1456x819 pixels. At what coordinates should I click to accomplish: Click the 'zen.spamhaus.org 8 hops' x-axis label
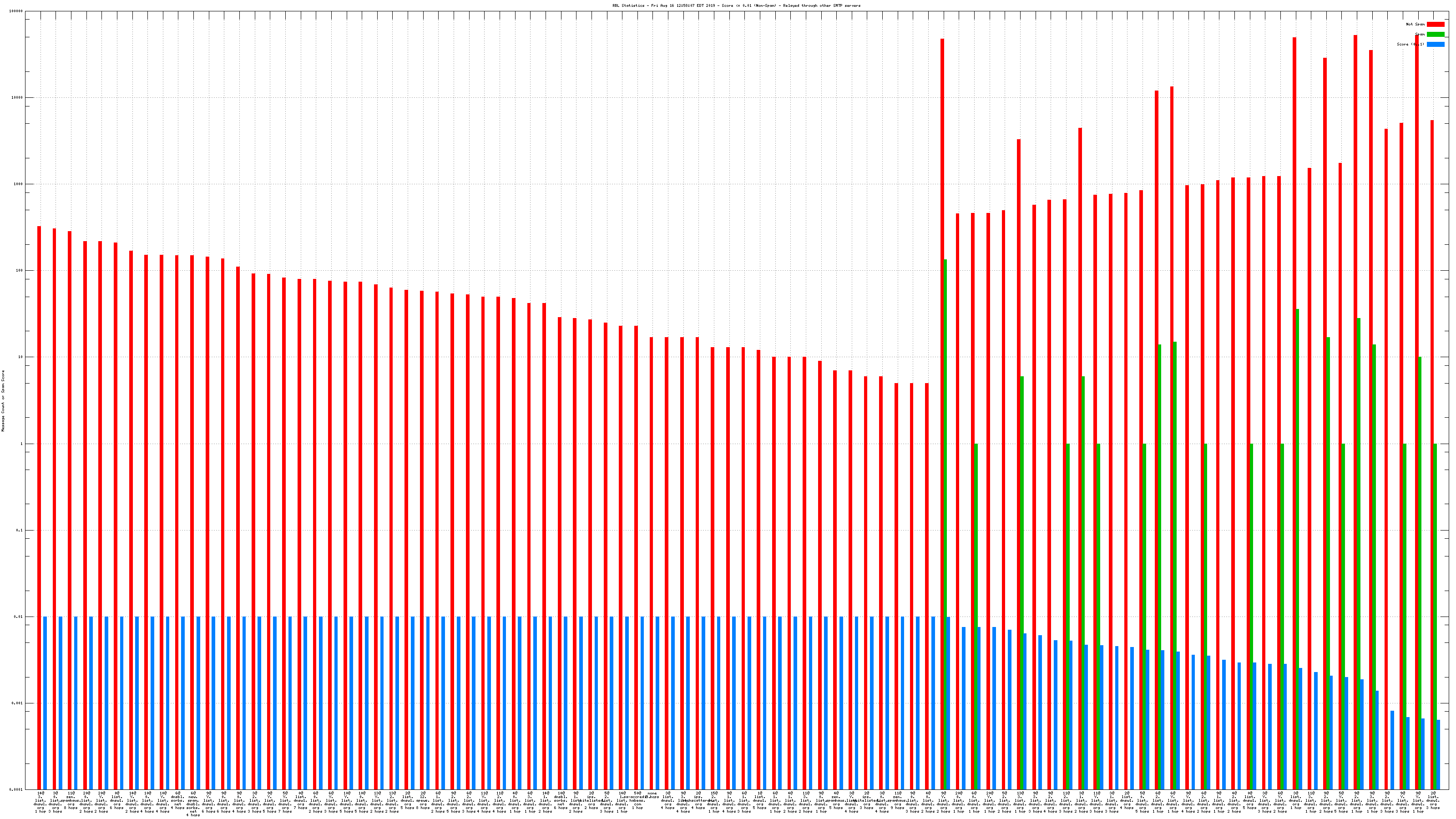[71, 800]
